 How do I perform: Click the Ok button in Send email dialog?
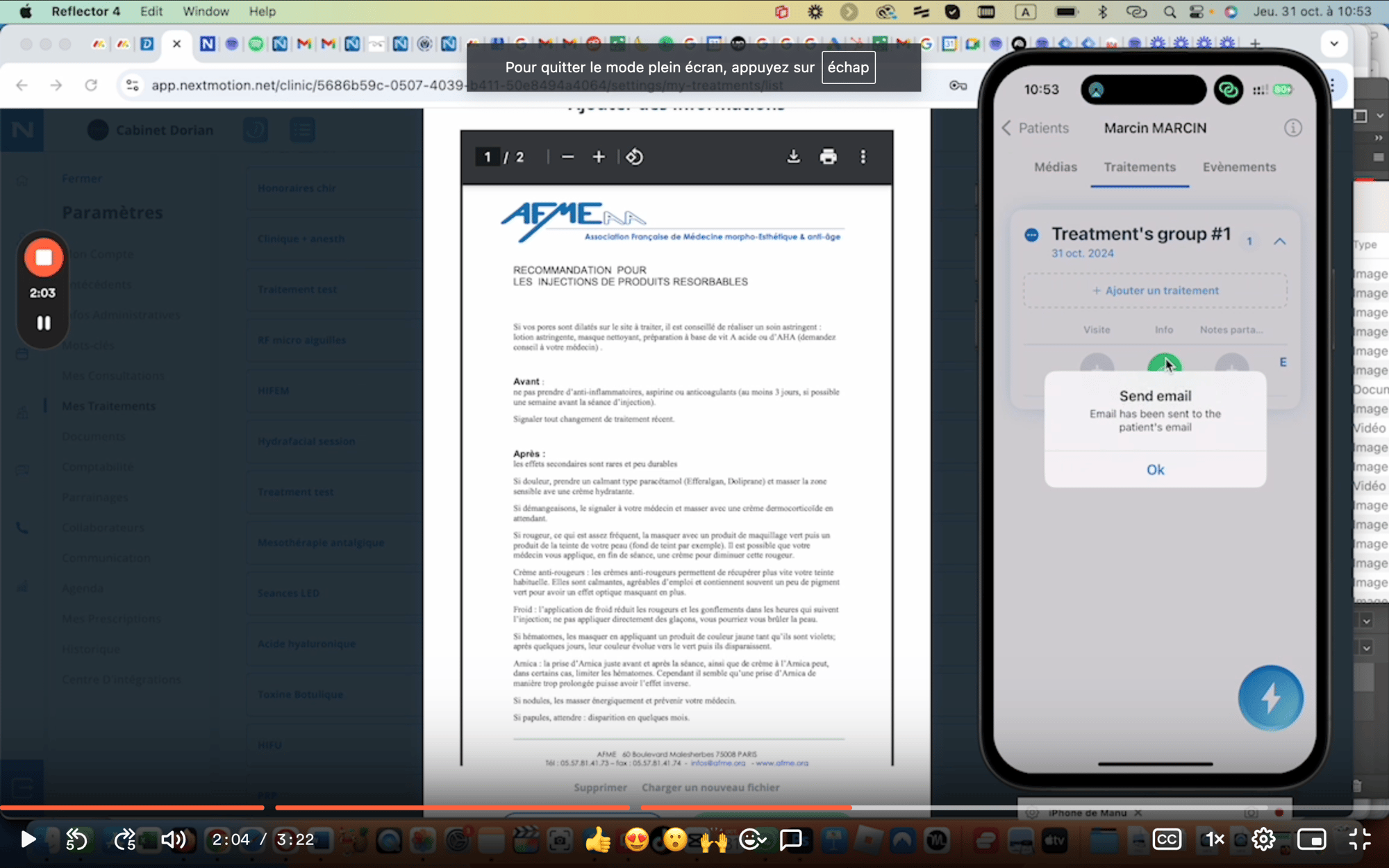1155,469
